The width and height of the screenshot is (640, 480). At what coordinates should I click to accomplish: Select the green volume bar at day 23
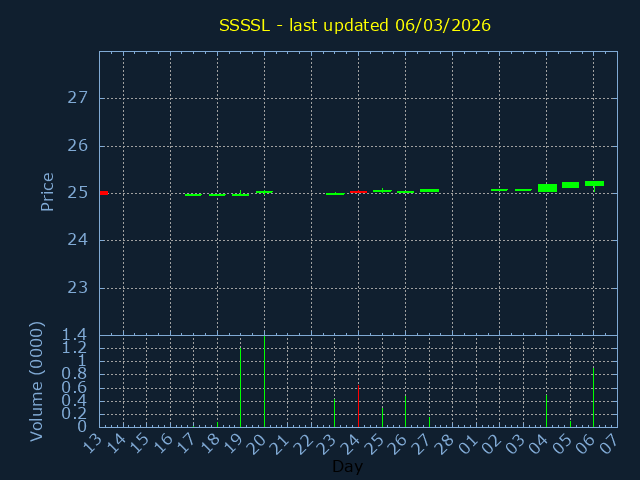(334, 413)
